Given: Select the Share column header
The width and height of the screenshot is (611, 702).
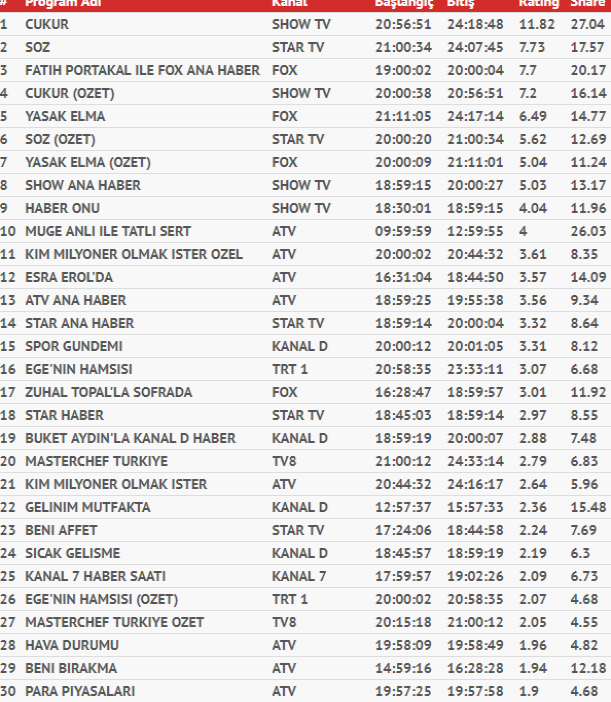Looking at the screenshot, I should [x=586, y=4].
